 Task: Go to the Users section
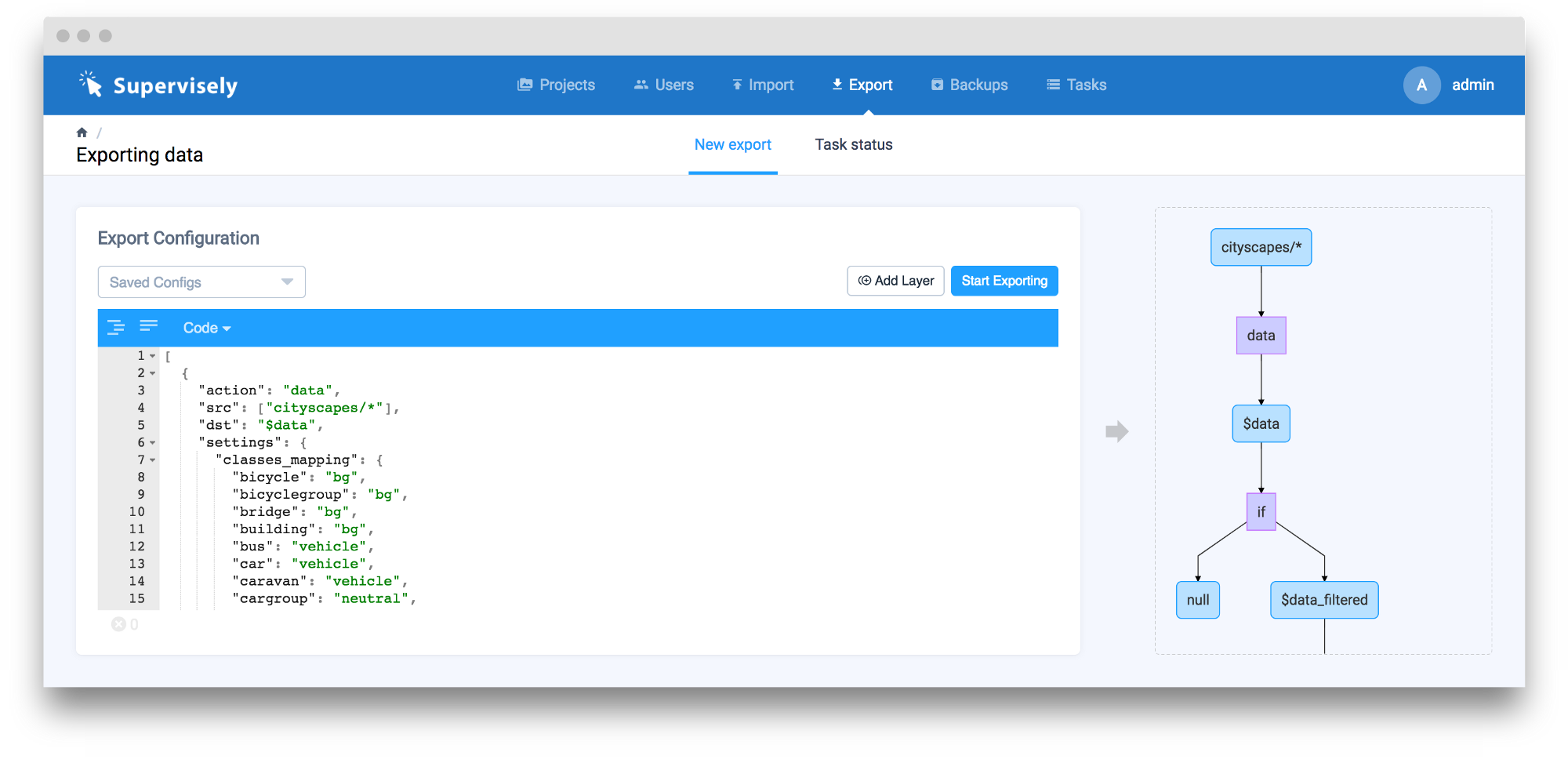pos(663,85)
